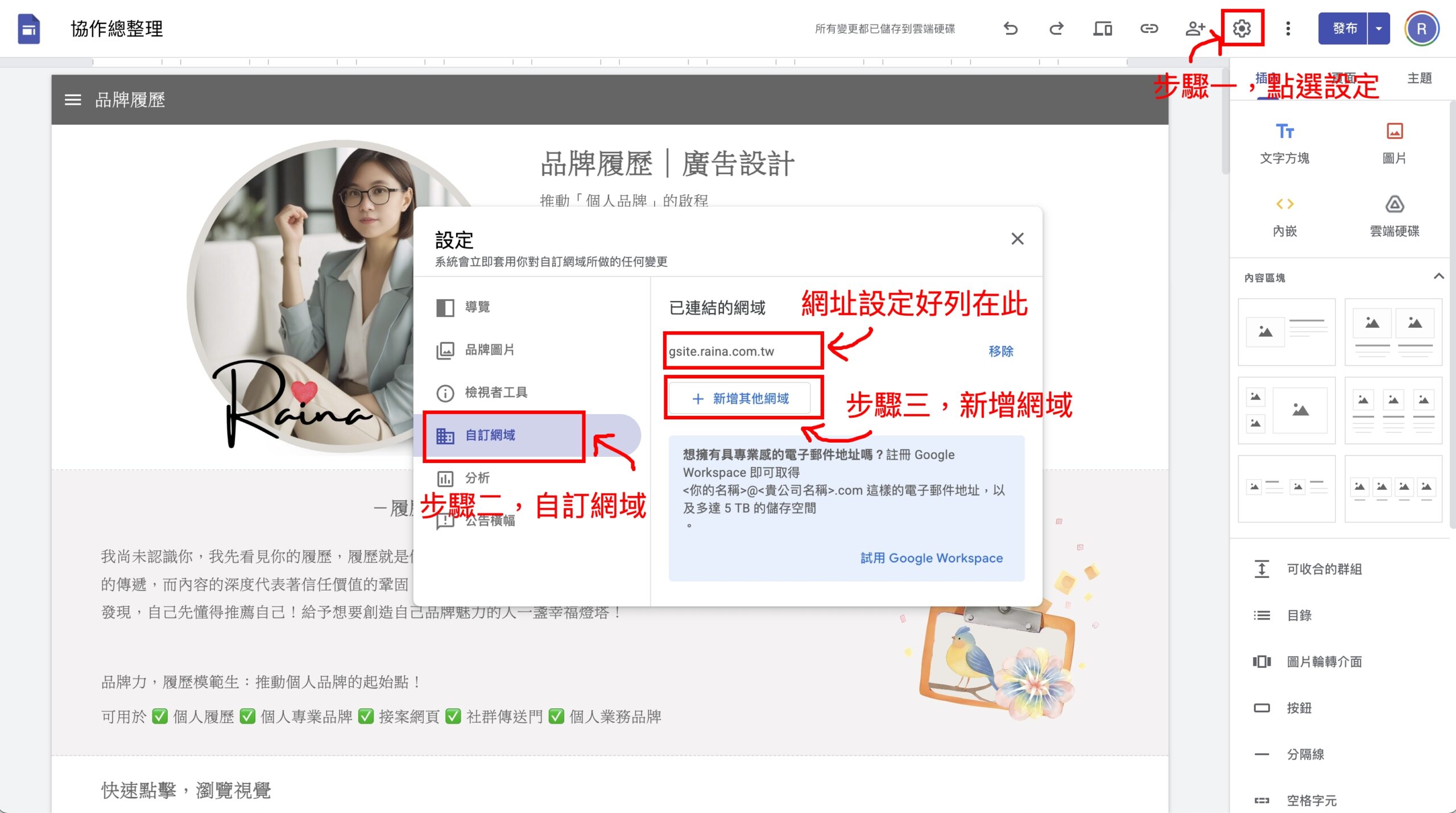This screenshot has height=813, width=1456.
Task: Click 試用 Google Workspace link
Action: [931, 558]
